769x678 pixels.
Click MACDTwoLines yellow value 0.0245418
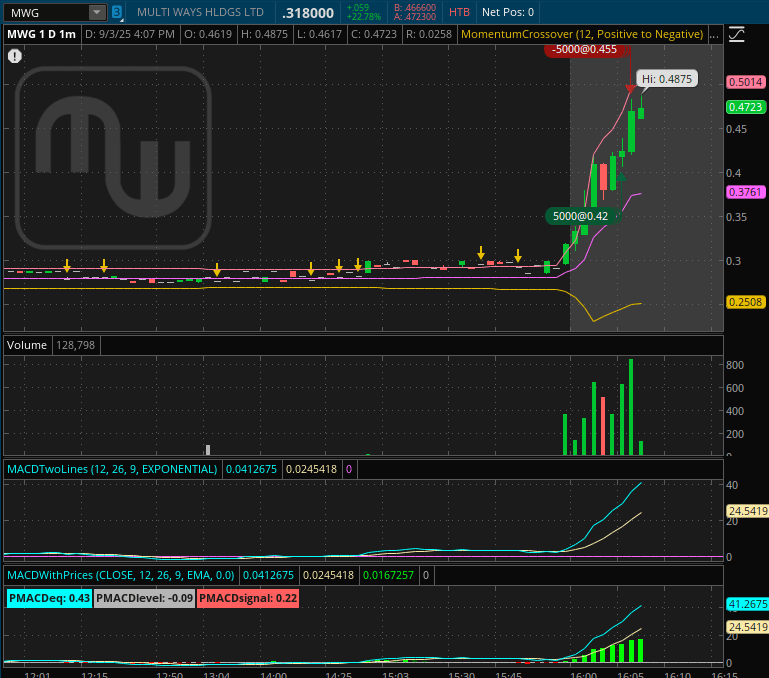tap(311, 469)
